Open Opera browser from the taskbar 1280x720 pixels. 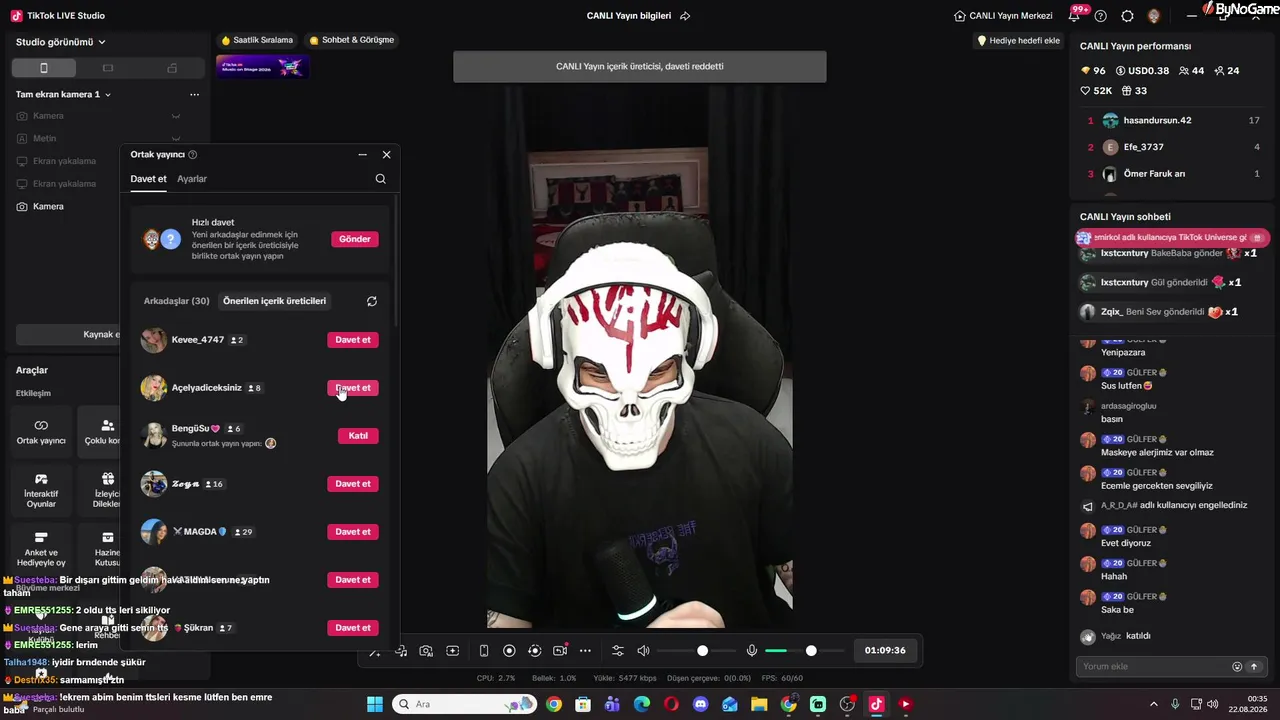pyautogui.click(x=671, y=704)
